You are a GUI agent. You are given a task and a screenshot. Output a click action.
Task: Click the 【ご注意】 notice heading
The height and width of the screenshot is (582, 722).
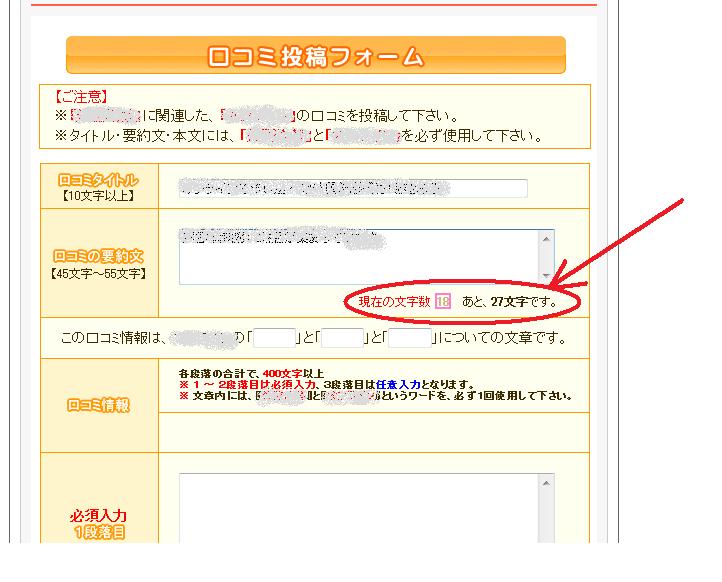tap(81, 96)
